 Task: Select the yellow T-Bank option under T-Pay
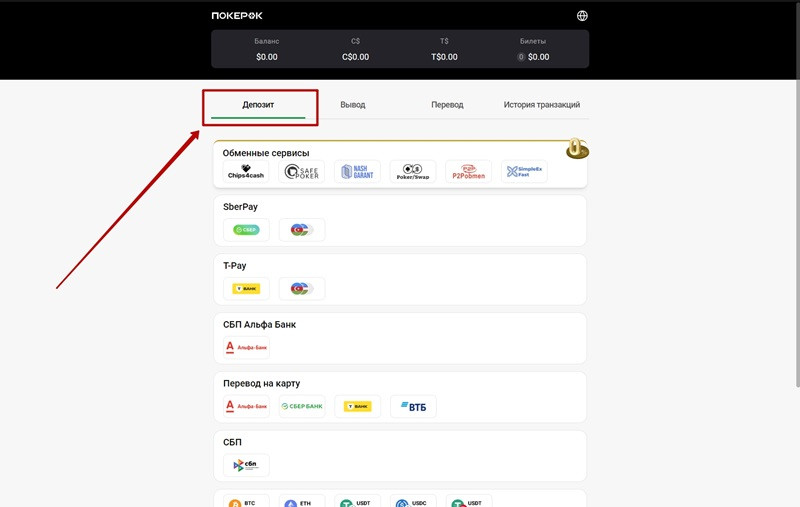[x=246, y=289]
